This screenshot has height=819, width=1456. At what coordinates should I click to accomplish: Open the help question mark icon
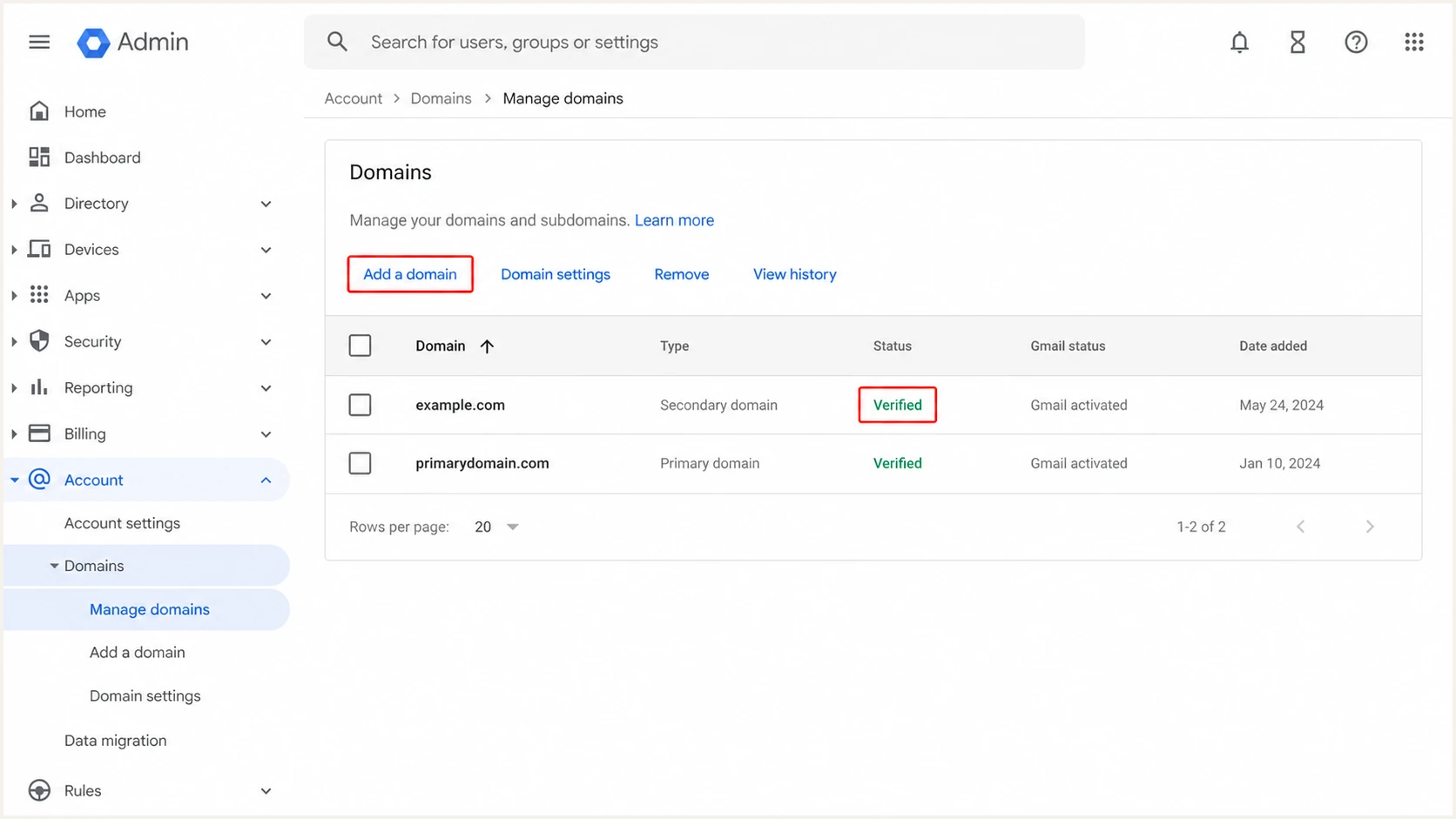1356,42
